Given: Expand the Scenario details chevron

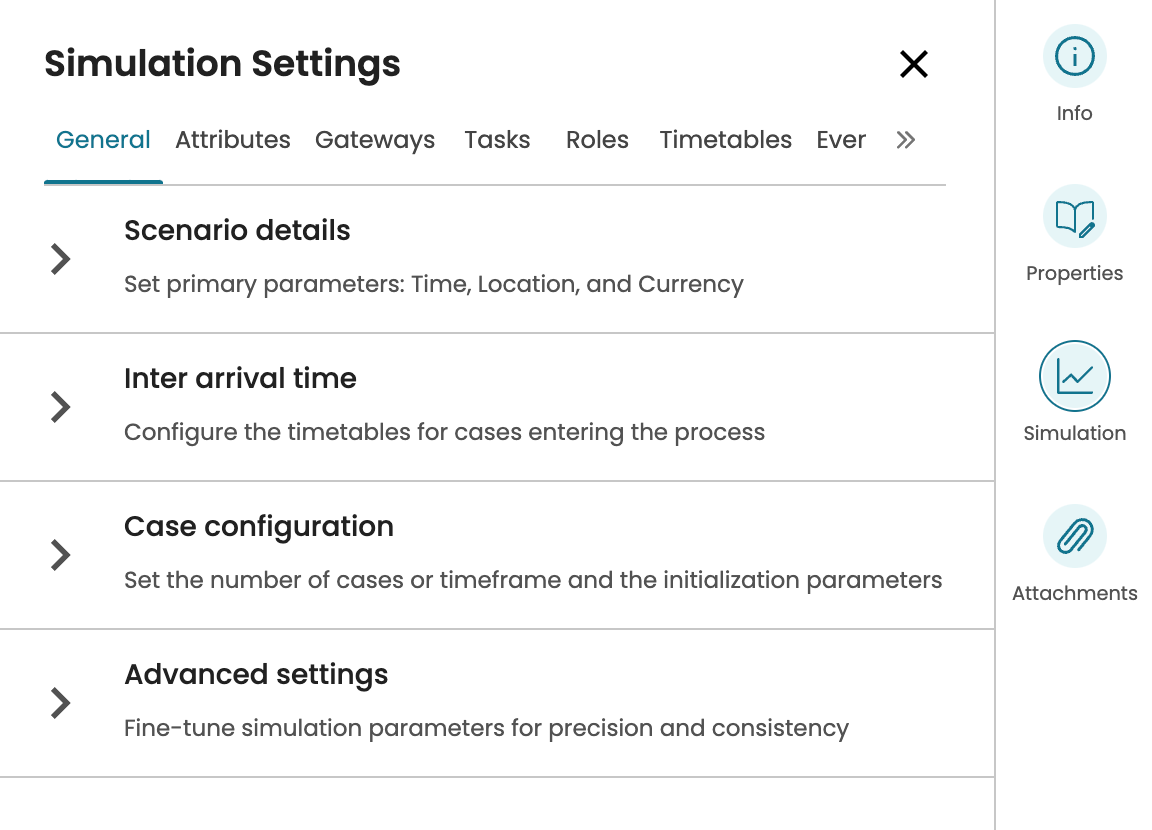Looking at the screenshot, I should click(x=61, y=259).
